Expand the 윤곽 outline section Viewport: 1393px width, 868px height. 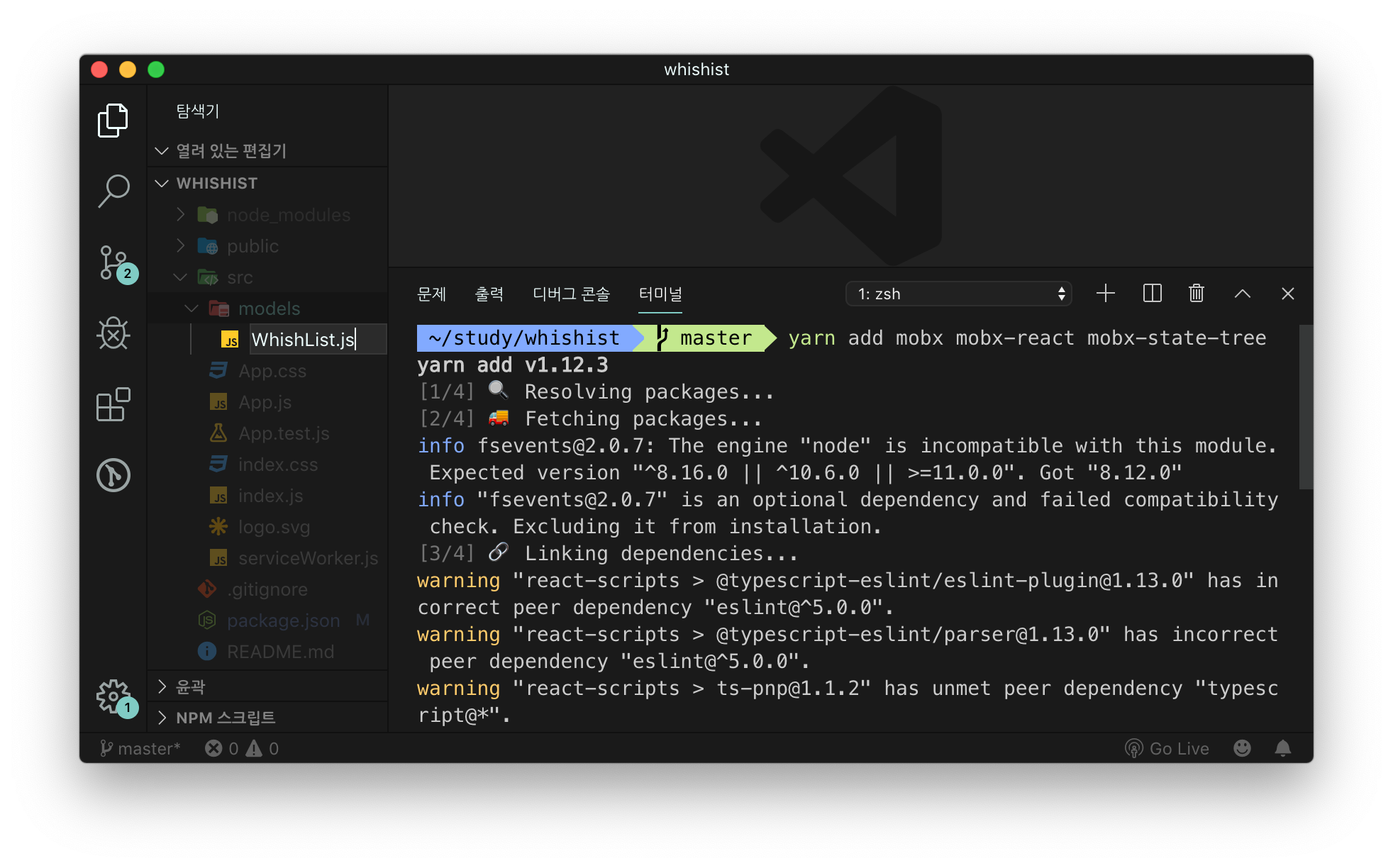[267, 686]
